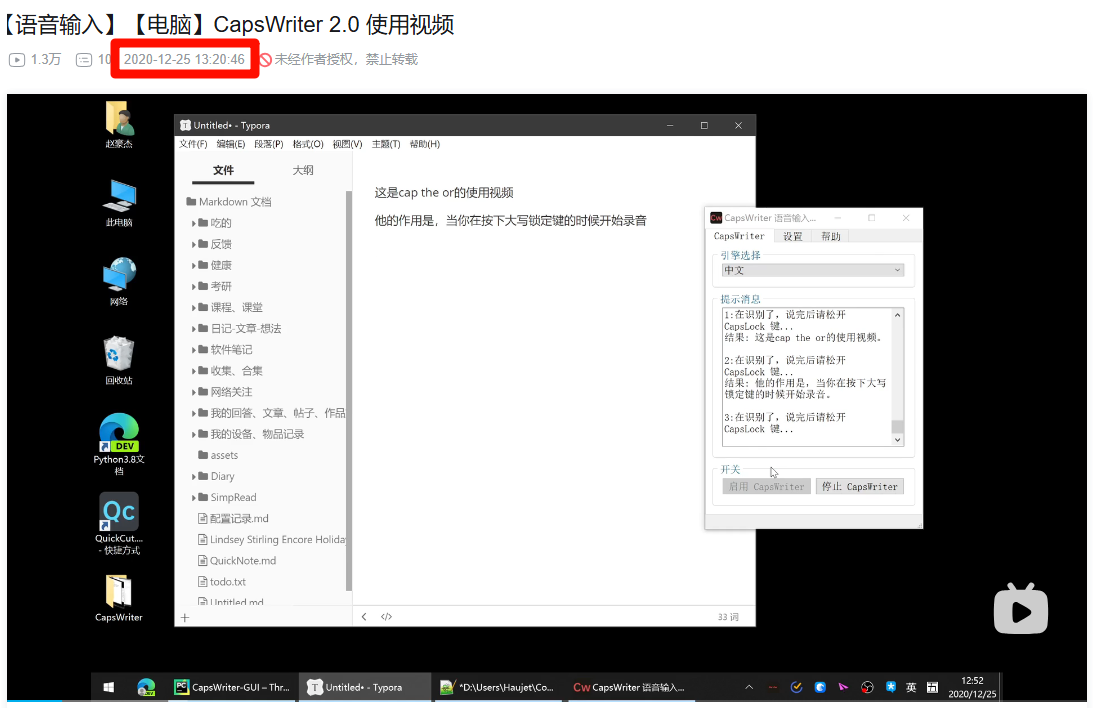Image resolution: width=1093 pixels, height=708 pixels.
Task: Open the 引擎选择 language dropdown showing 中文
Action: 812,270
